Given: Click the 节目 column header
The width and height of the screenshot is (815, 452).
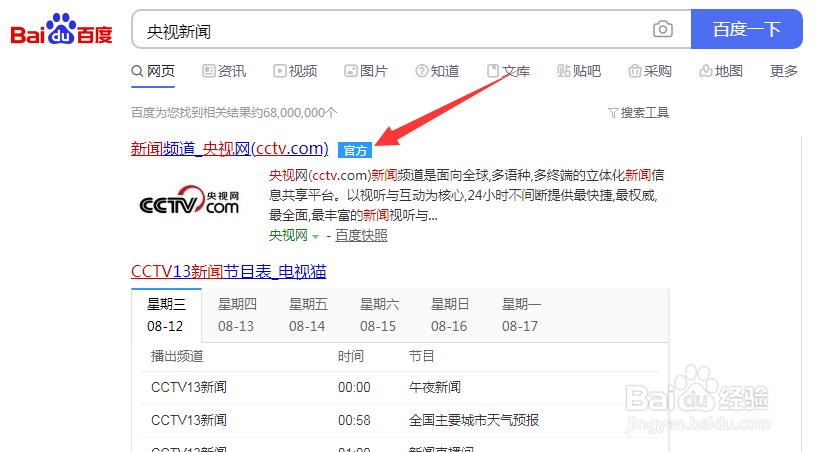Looking at the screenshot, I should pyautogui.click(x=422, y=356).
